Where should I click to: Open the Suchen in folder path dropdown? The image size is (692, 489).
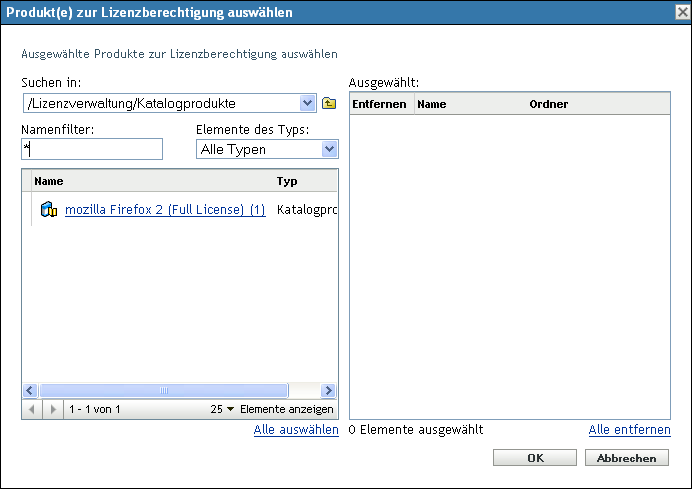point(307,103)
